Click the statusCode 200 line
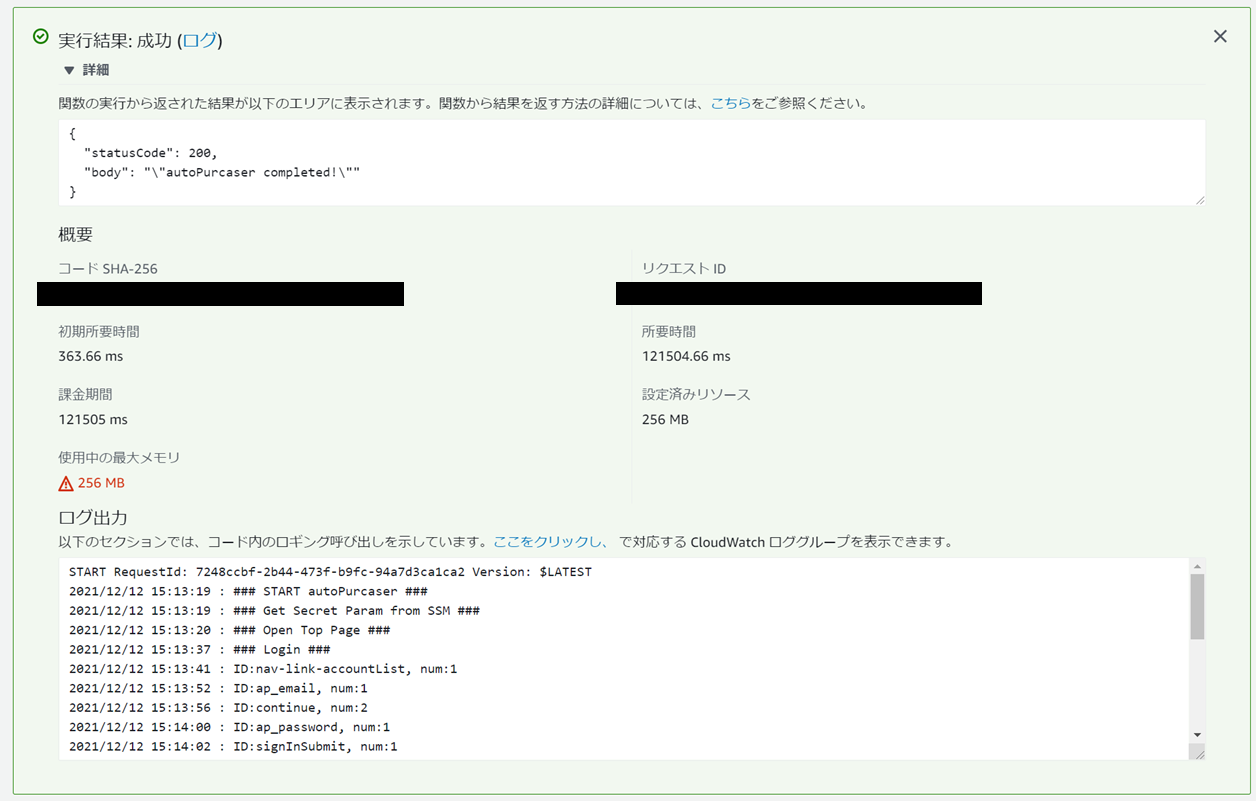The image size is (1256, 801). [150, 153]
